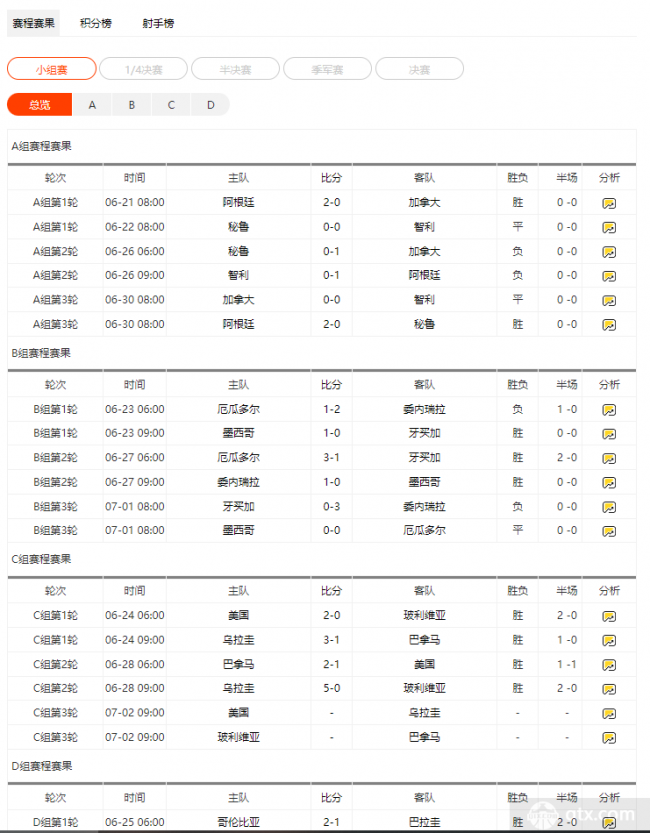The height and width of the screenshot is (833, 650).
Task: Open analysis icon for 美国 vs 乌拉圭 match
Action: click(x=609, y=713)
